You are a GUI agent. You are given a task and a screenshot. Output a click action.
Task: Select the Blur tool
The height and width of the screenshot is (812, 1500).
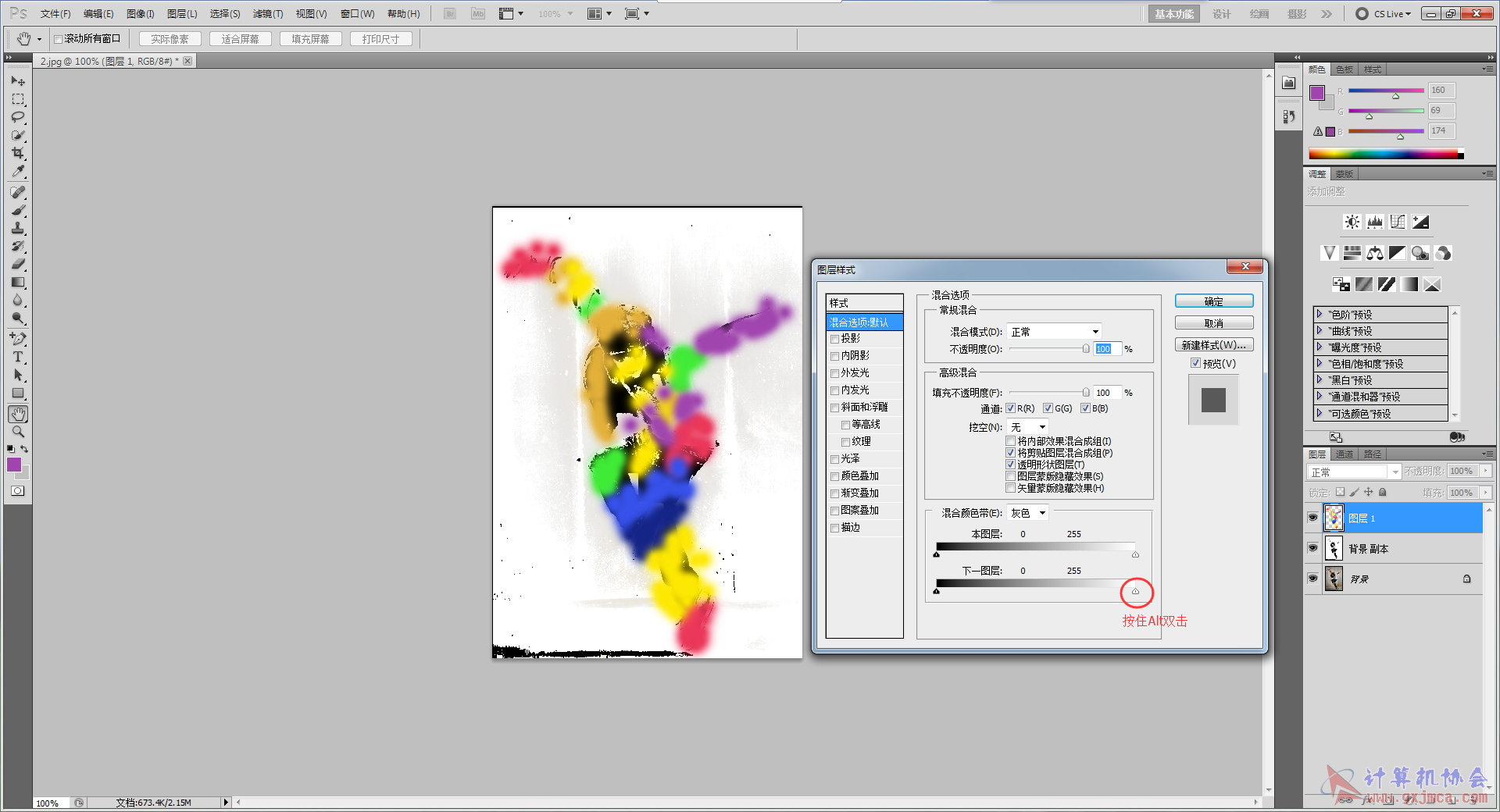click(18, 300)
